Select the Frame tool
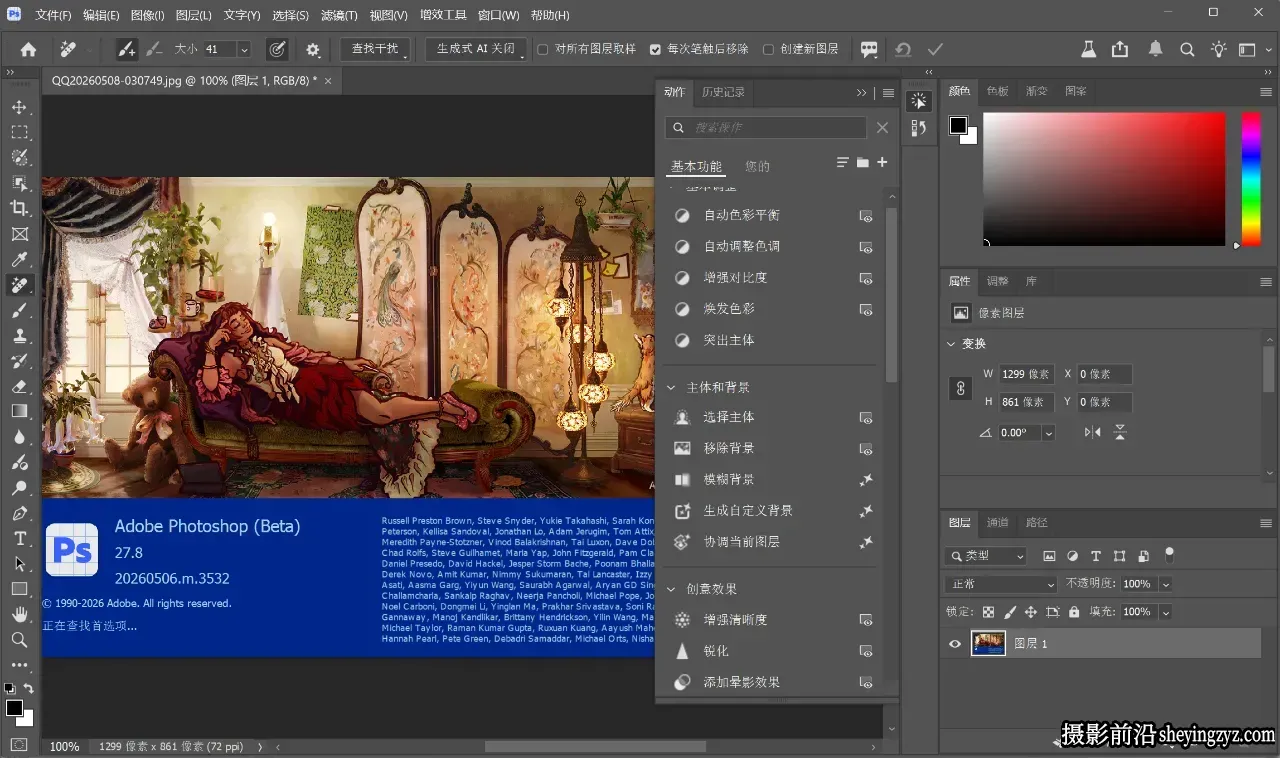Screen dimensions: 1280x758 (19, 234)
